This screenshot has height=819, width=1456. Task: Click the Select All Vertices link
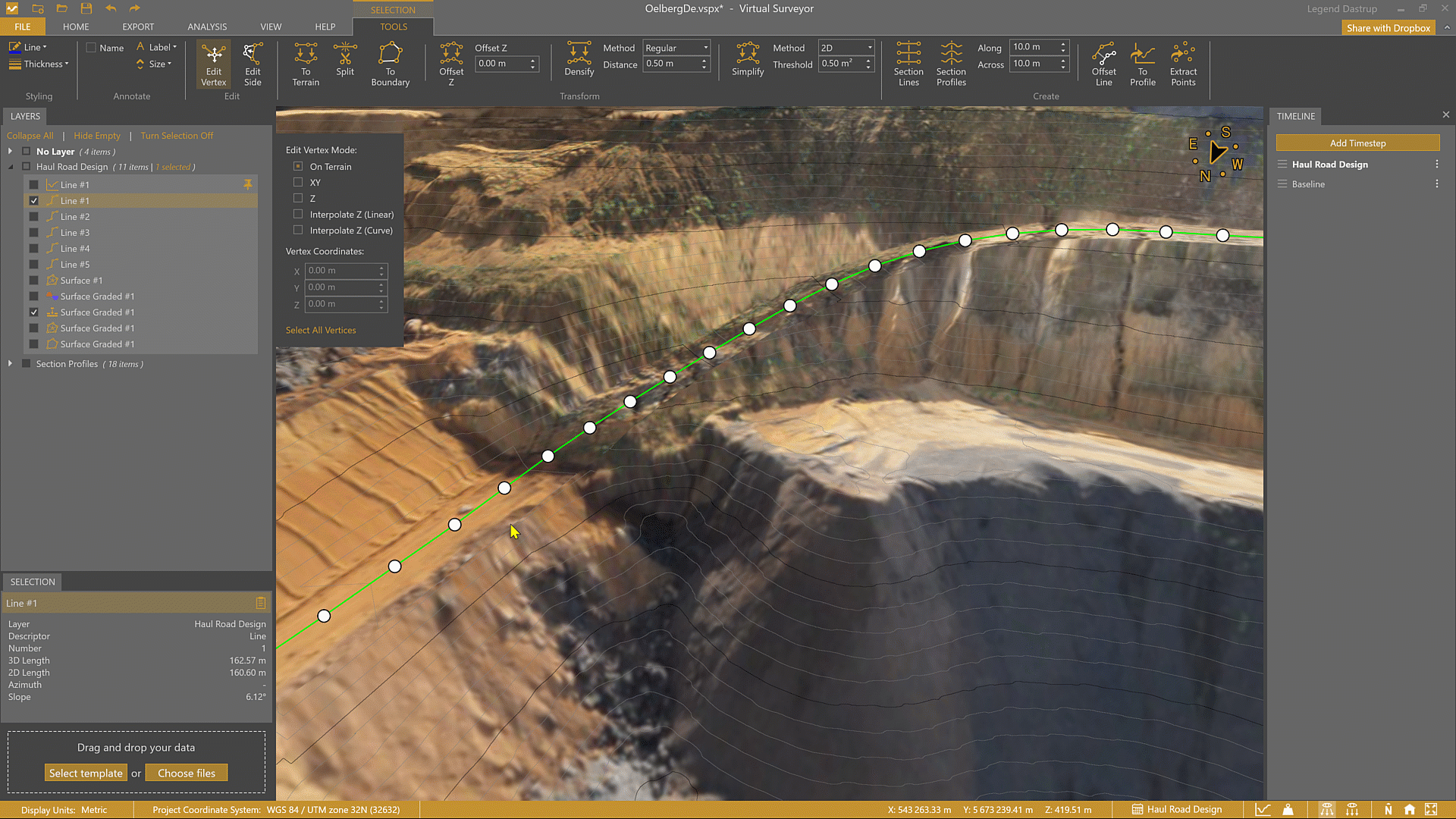coord(321,331)
